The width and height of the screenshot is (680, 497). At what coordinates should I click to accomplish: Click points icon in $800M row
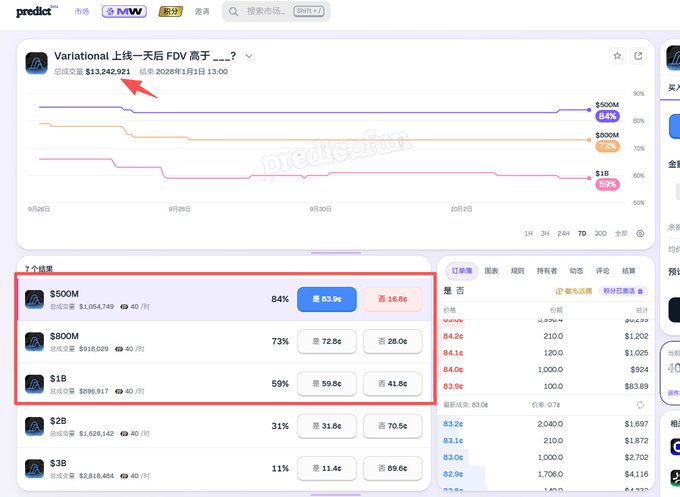pos(118,349)
